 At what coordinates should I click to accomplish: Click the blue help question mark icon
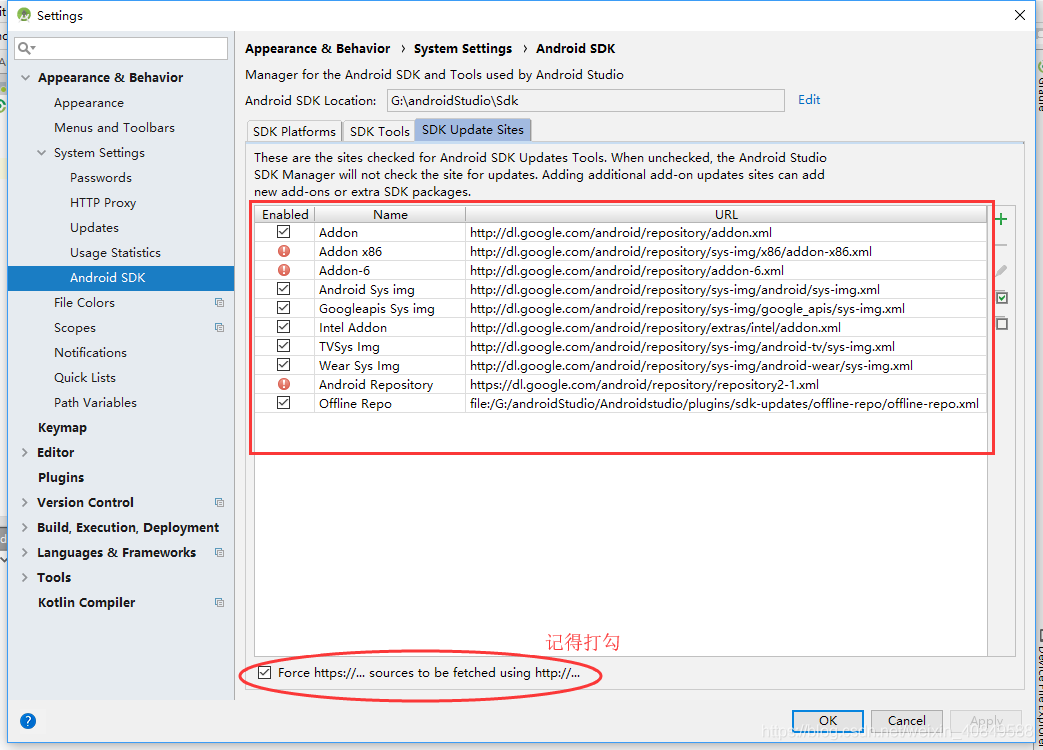tap(28, 721)
